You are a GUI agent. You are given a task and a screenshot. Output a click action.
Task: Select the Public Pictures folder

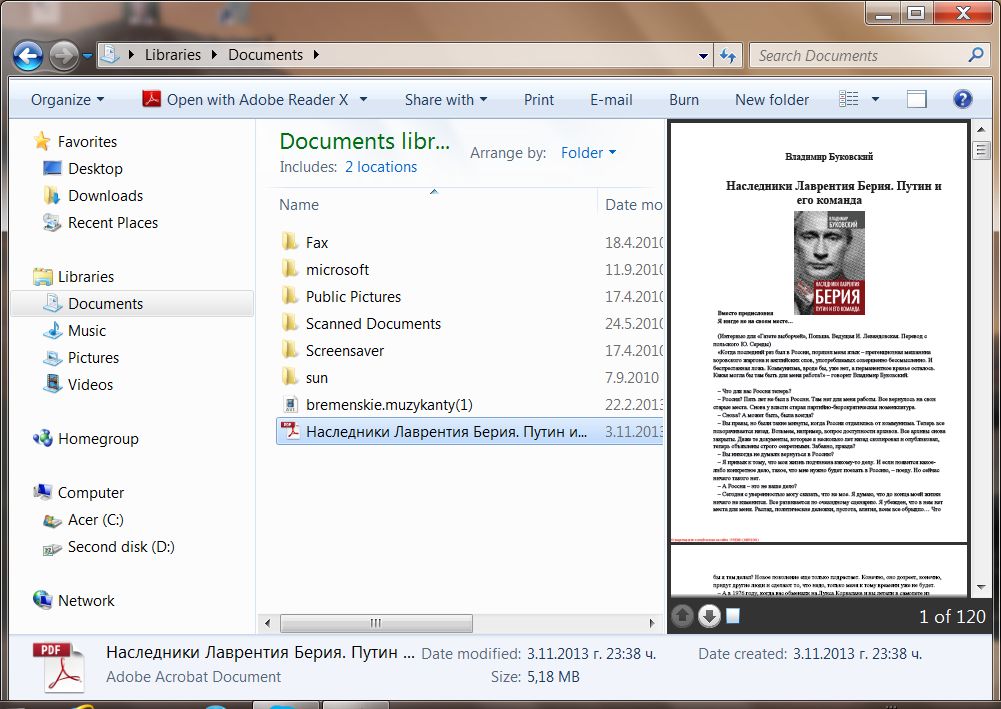(x=469, y=297)
